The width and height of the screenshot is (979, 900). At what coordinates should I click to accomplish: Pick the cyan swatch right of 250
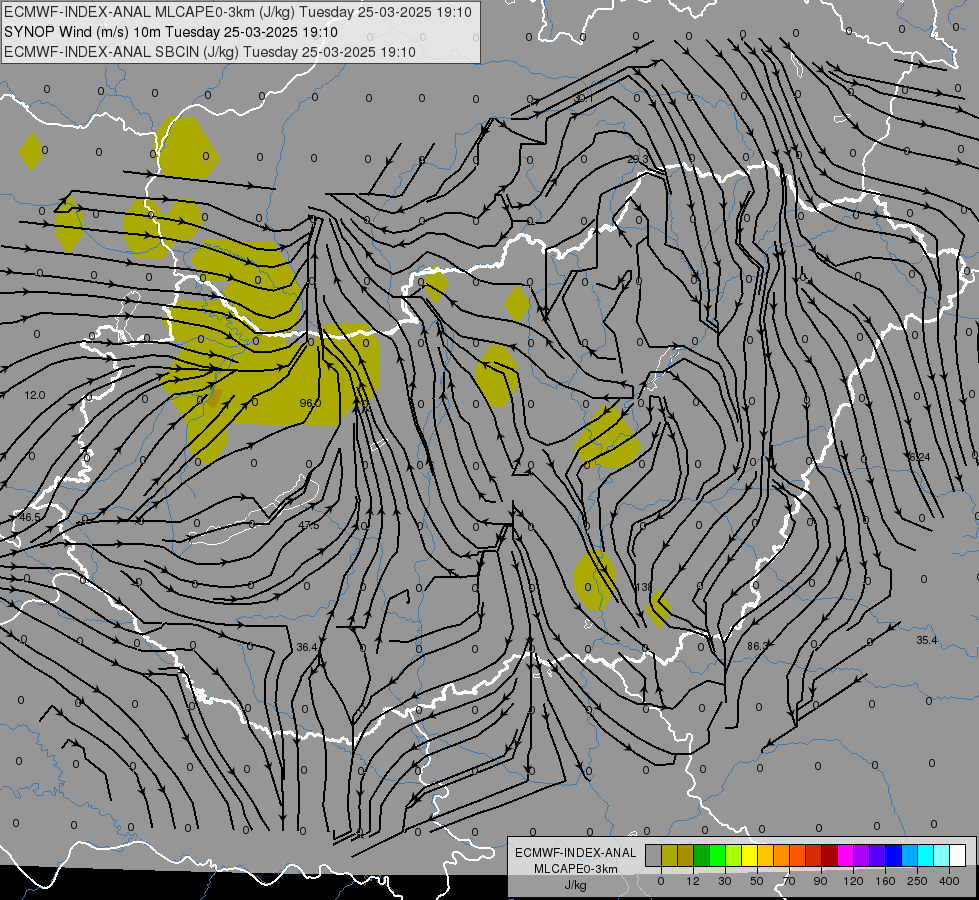tap(925, 856)
